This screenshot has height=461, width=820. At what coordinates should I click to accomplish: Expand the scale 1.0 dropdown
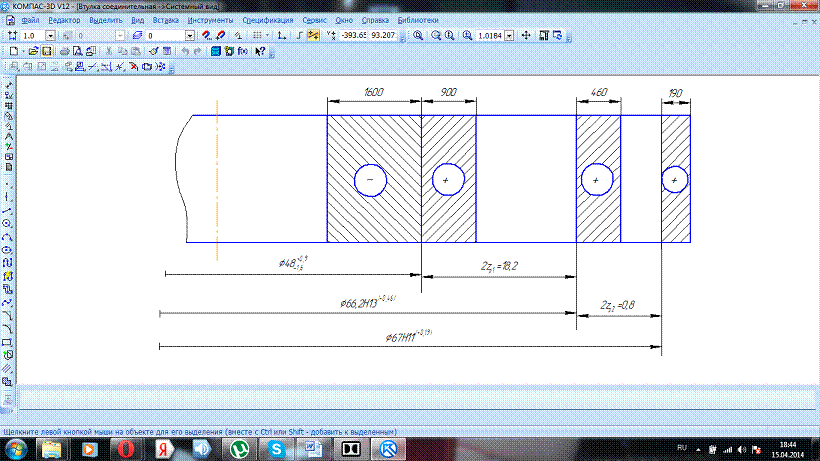[x=49, y=35]
